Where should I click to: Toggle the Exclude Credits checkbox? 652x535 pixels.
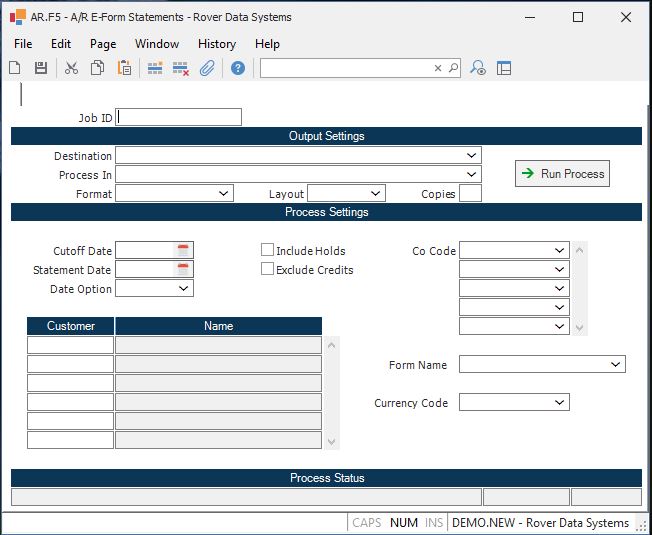click(267, 269)
